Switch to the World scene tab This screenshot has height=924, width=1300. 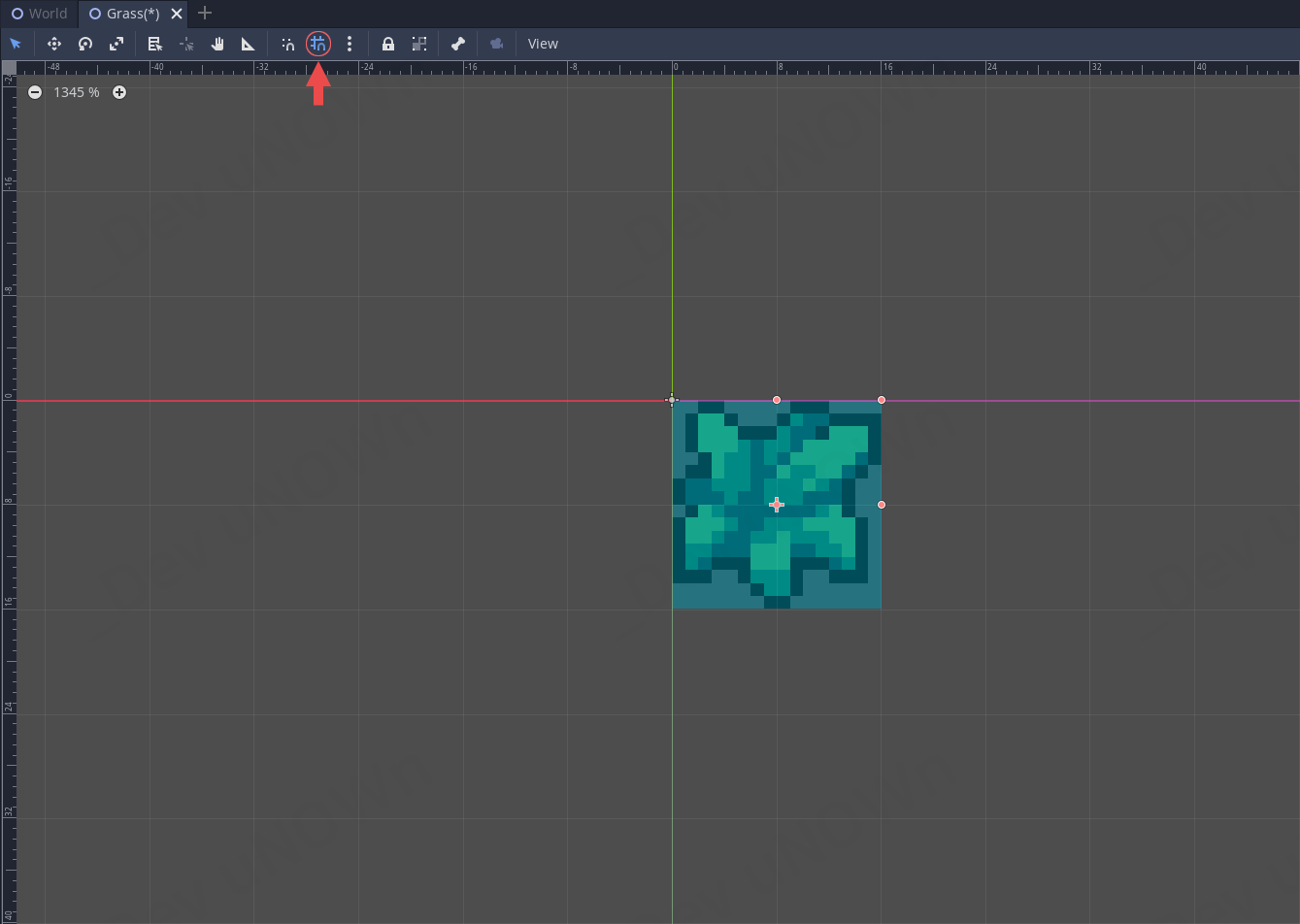click(x=40, y=14)
